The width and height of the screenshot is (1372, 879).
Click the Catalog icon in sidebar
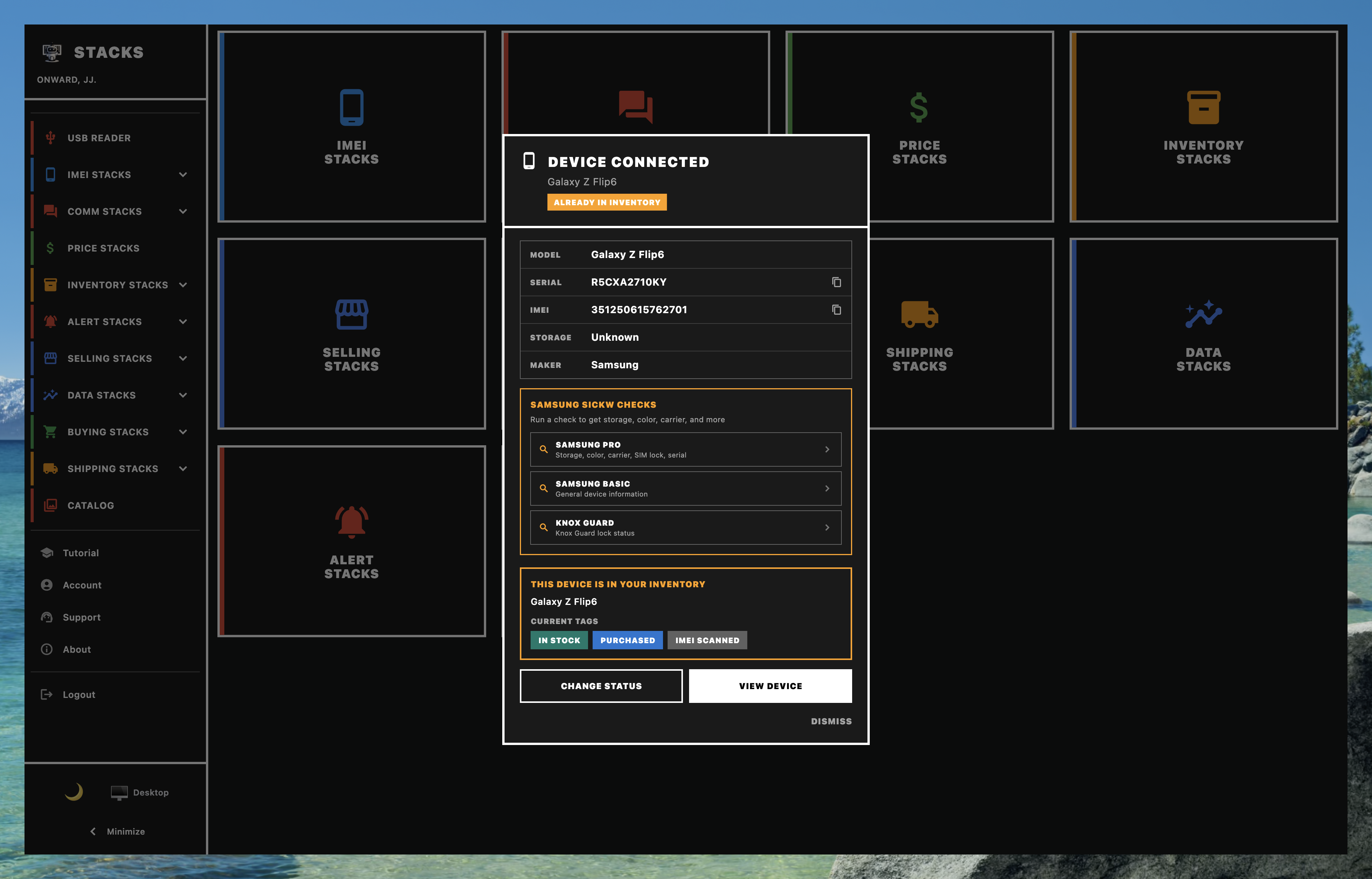tap(50, 505)
